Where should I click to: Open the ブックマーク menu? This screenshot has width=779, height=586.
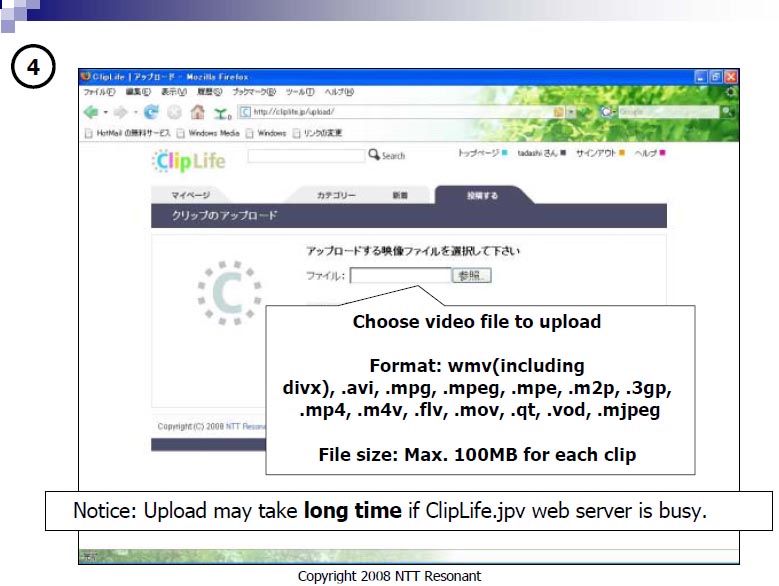(x=253, y=92)
